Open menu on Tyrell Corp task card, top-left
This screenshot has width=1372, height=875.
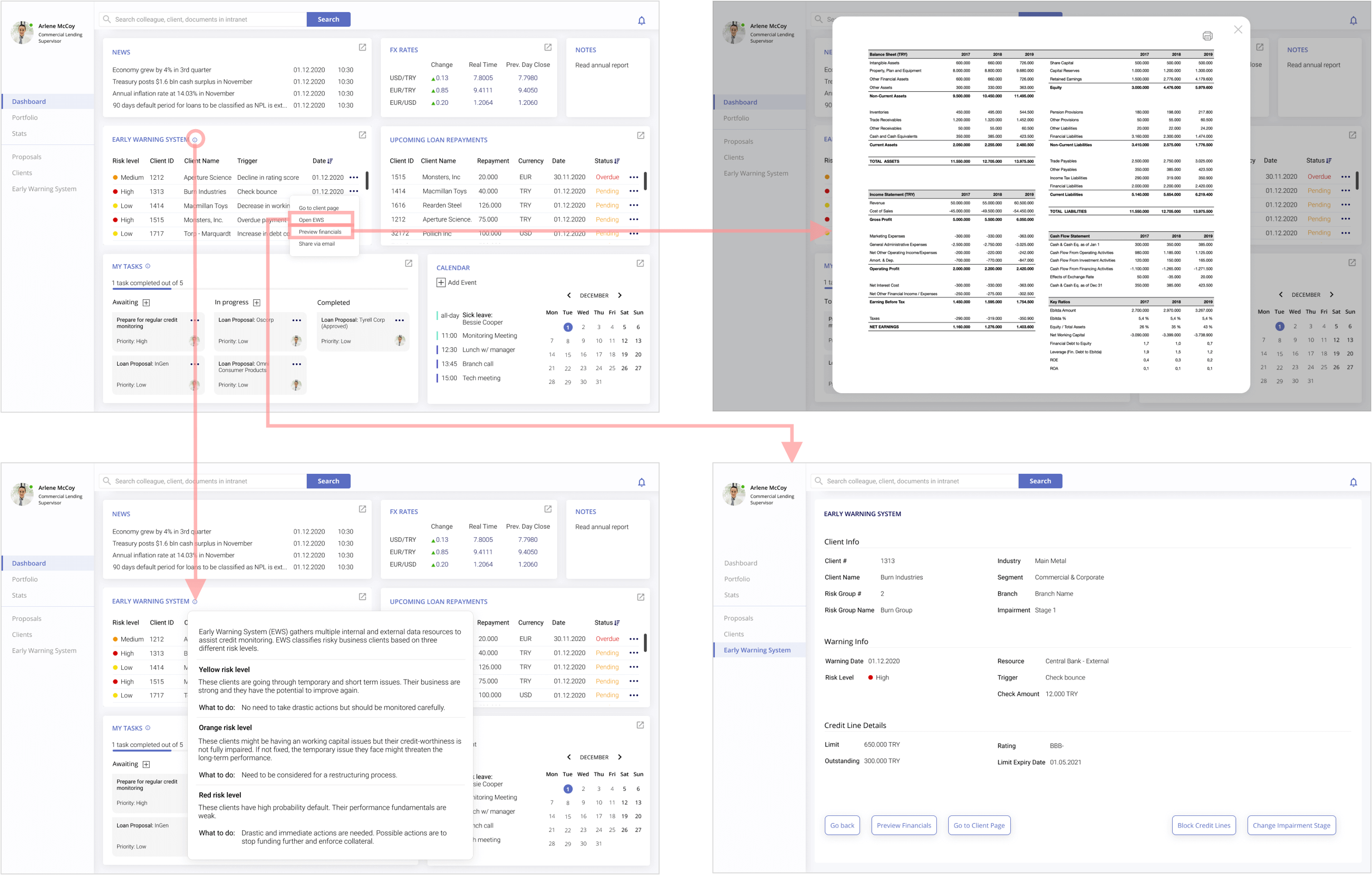click(x=399, y=320)
